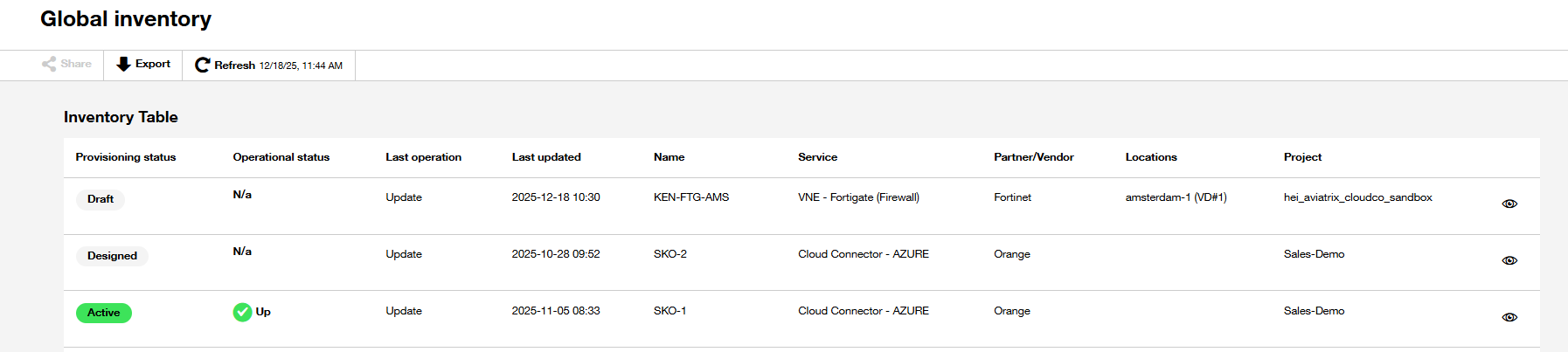
Task: Click the Designed status badge
Action: (x=112, y=256)
